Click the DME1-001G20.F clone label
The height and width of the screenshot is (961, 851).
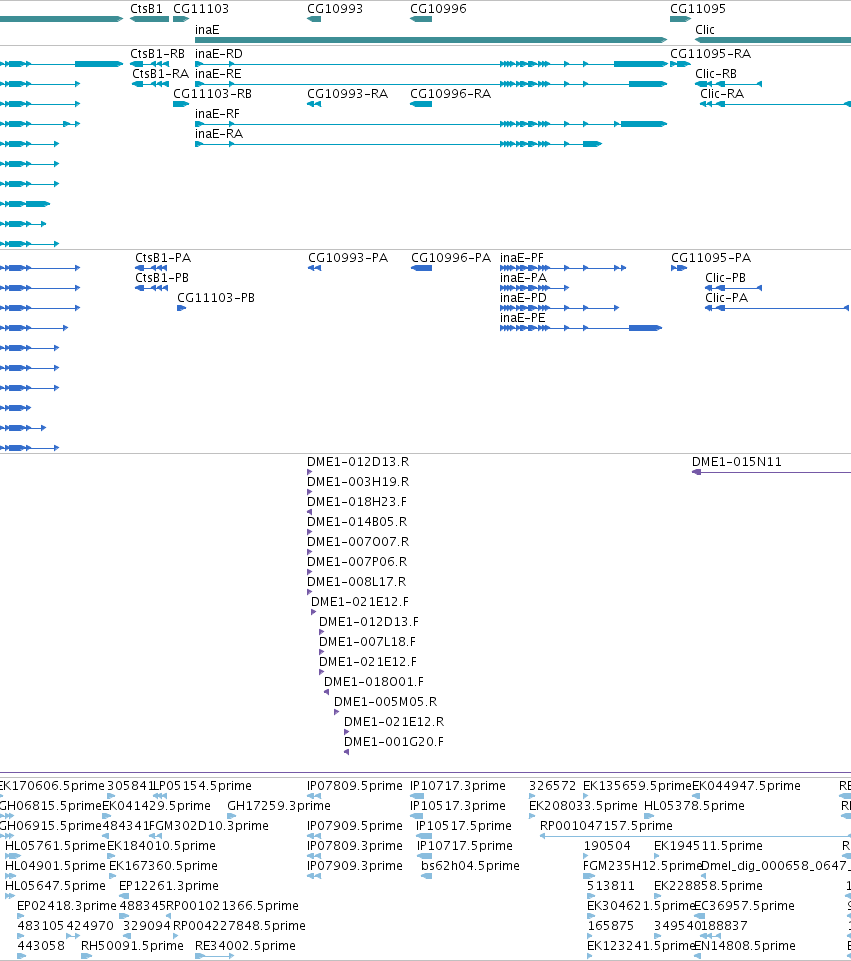(394, 742)
